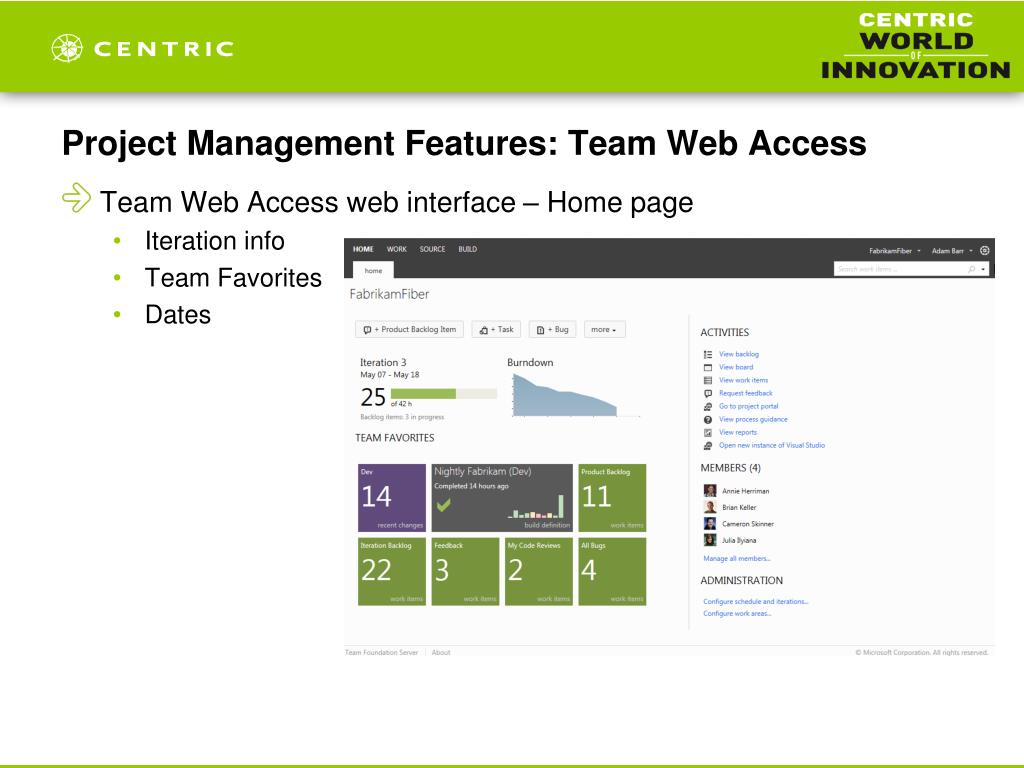1024x768 pixels.
Task: Open the Dev recent changes tile
Action: pyautogui.click(x=392, y=498)
